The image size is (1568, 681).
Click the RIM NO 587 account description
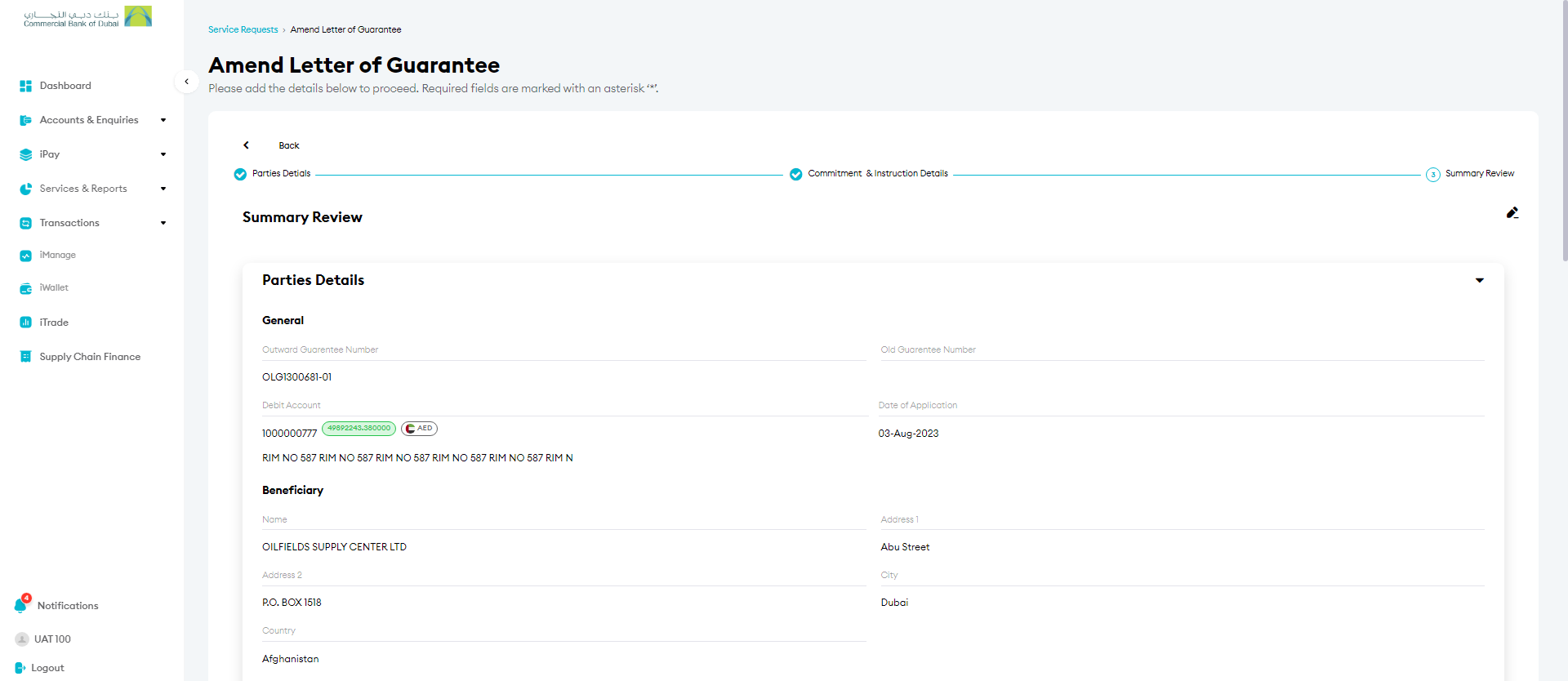417,458
